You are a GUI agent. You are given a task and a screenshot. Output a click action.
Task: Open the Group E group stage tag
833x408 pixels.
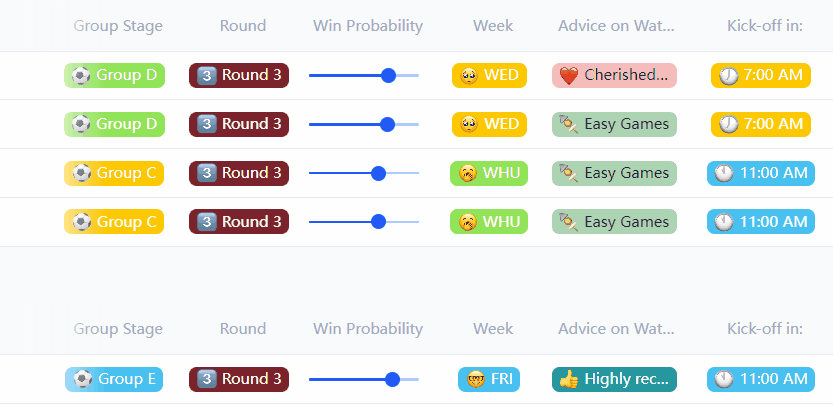pos(114,379)
